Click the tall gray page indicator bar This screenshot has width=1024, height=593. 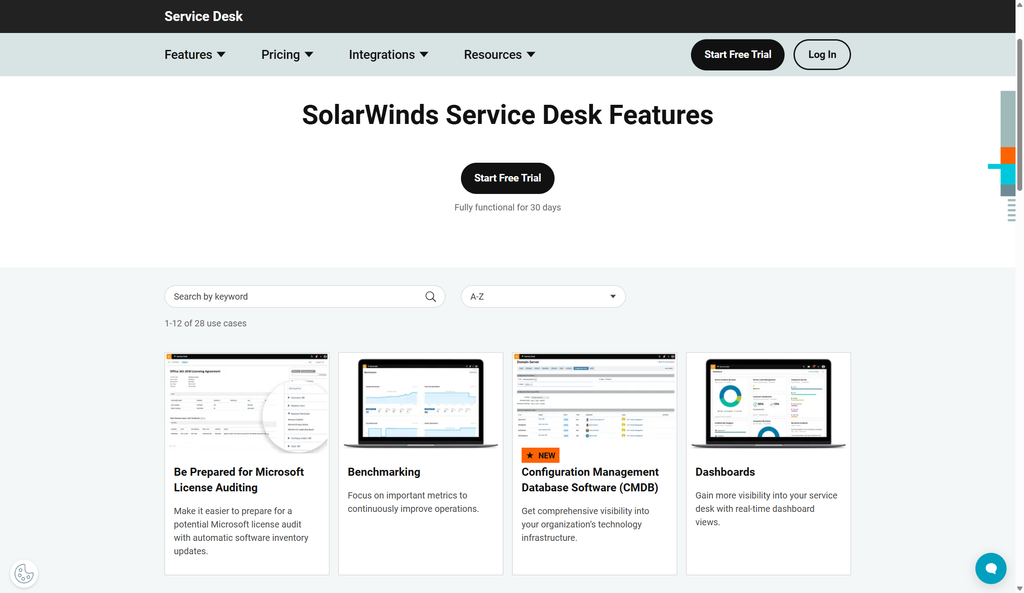(x=1007, y=120)
